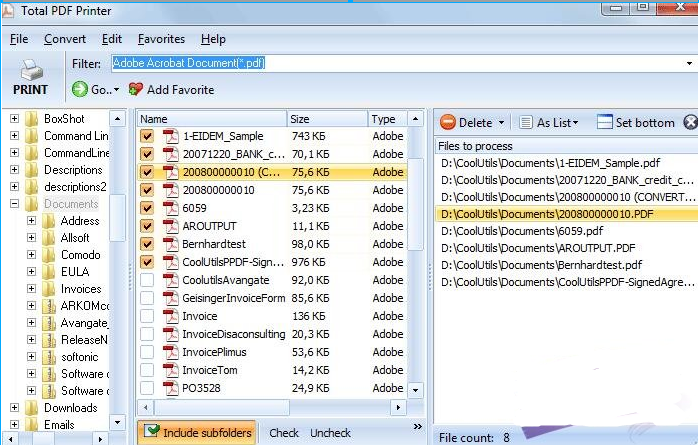
Task: Uncheck the 6059 file checkbox
Action: pos(147,208)
